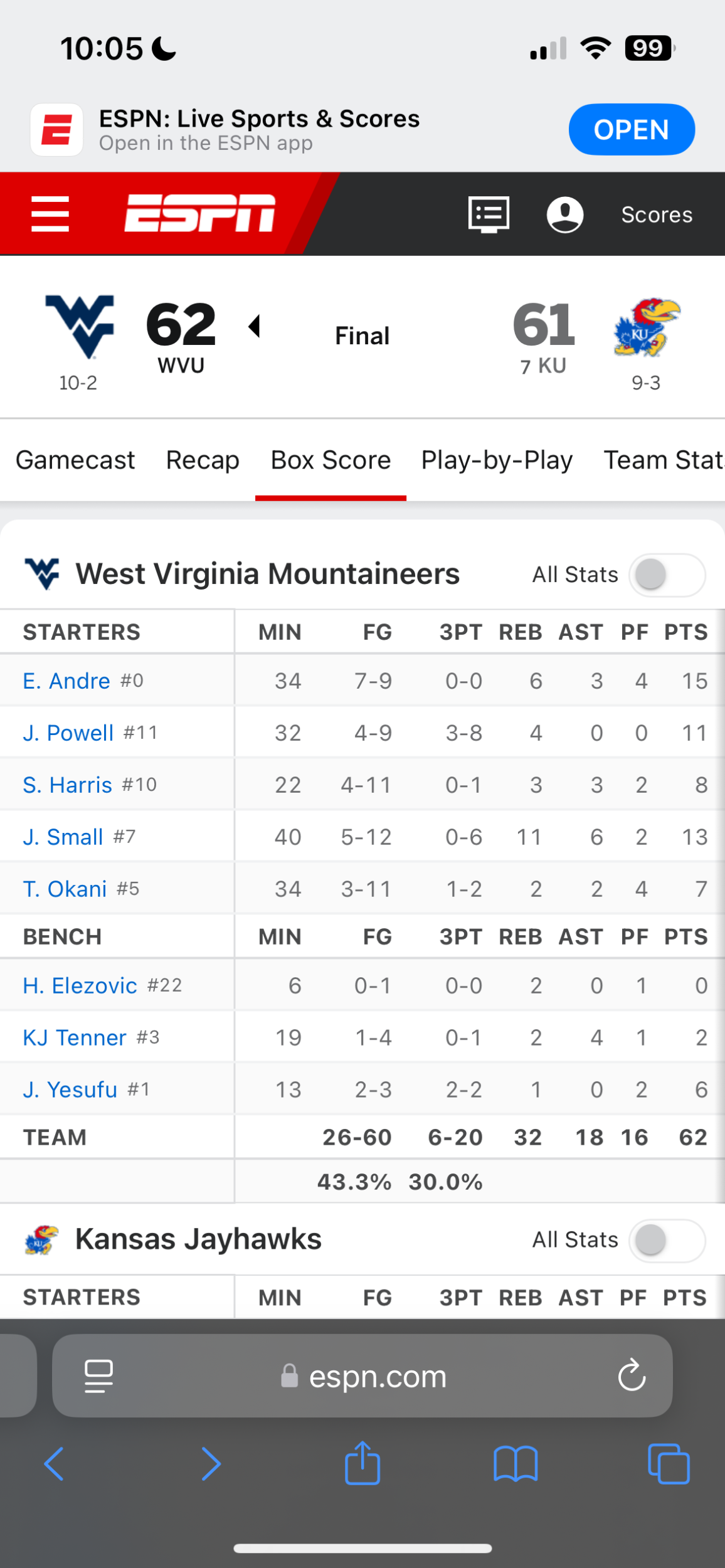The height and width of the screenshot is (1568, 725).
Task: Tap the blue OPEN app button
Action: click(631, 130)
